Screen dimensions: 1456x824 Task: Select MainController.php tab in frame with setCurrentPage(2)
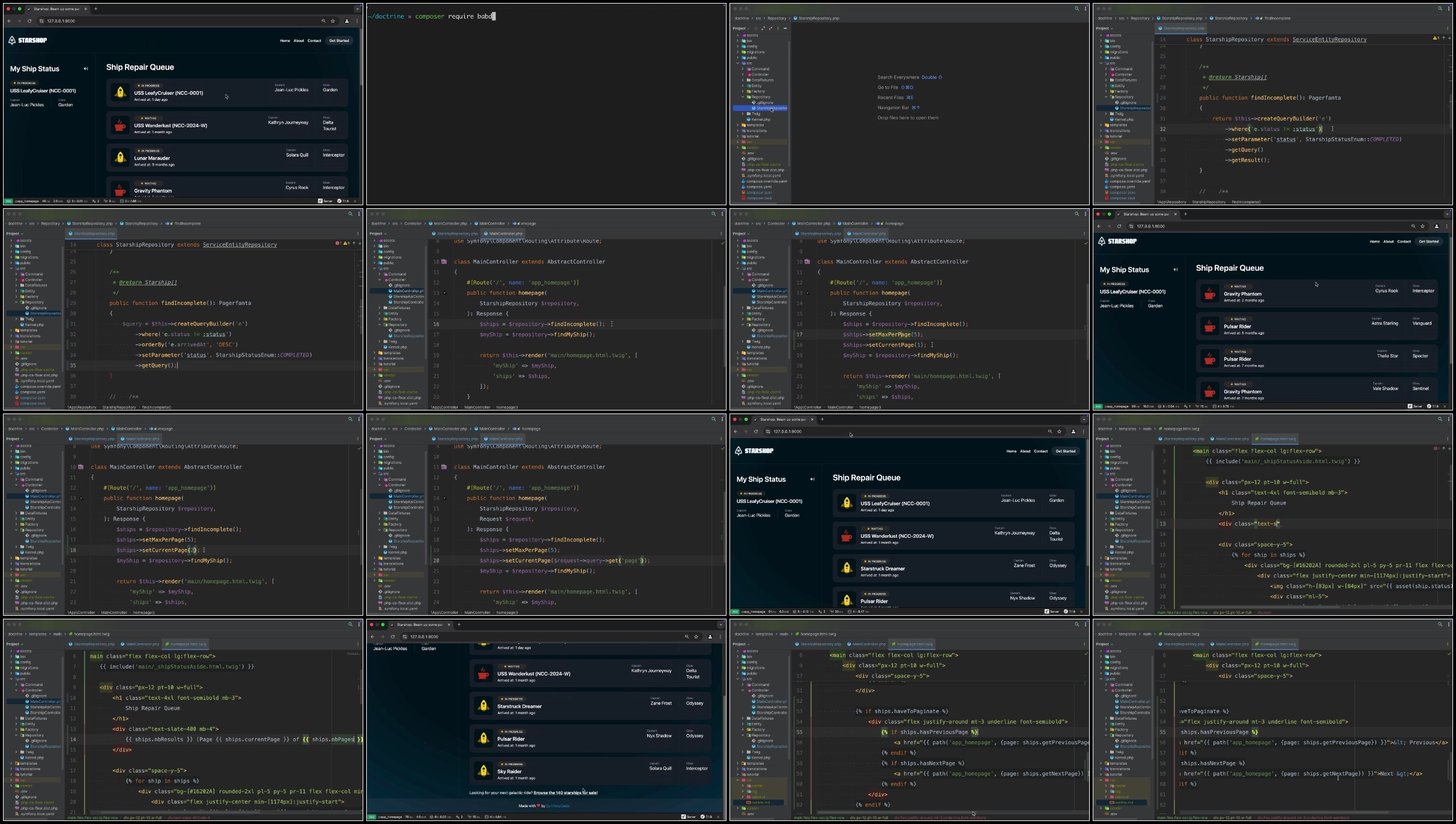pyautogui.click(x=140, y=439)
